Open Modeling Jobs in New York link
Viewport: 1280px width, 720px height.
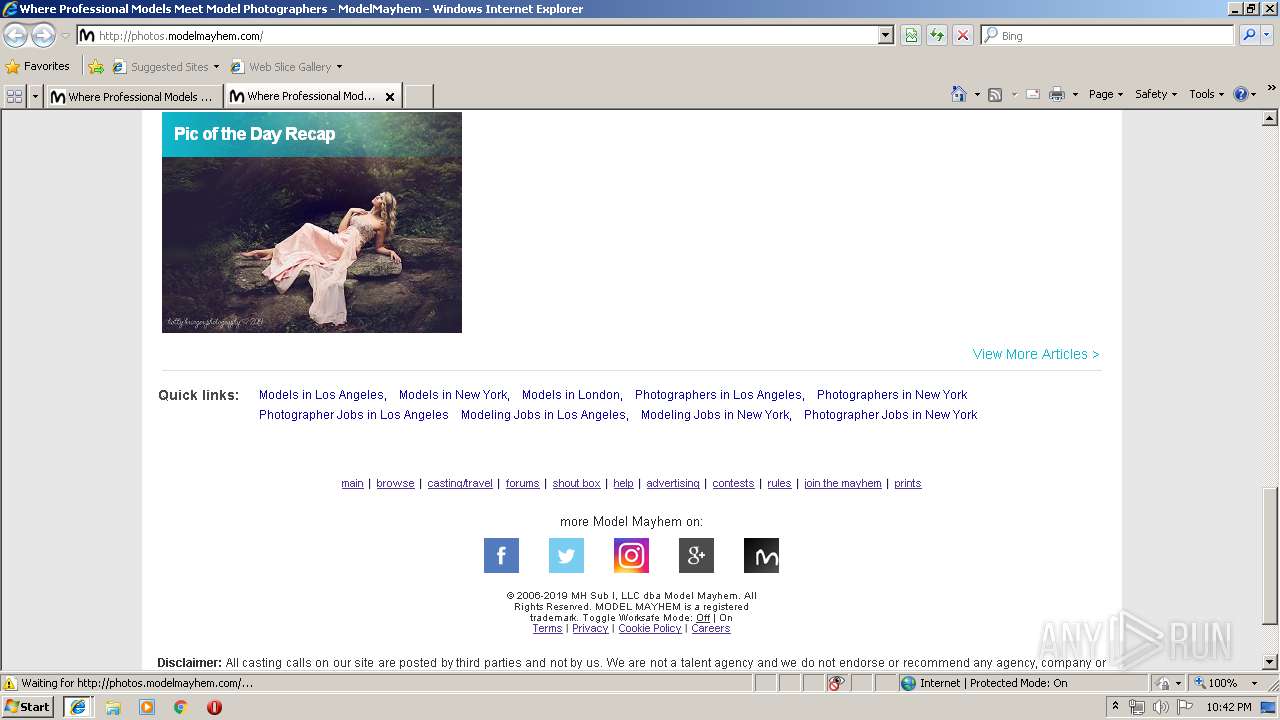coord(715,415)
